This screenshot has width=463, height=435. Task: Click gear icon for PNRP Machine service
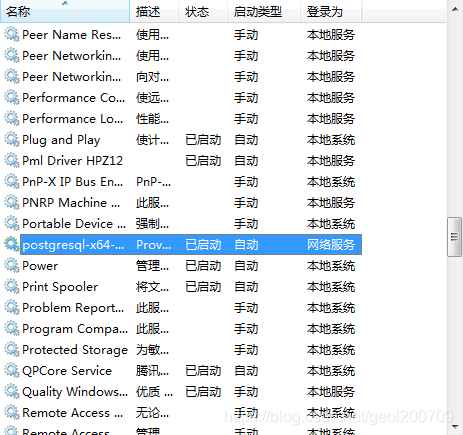(x=12, y=203)
